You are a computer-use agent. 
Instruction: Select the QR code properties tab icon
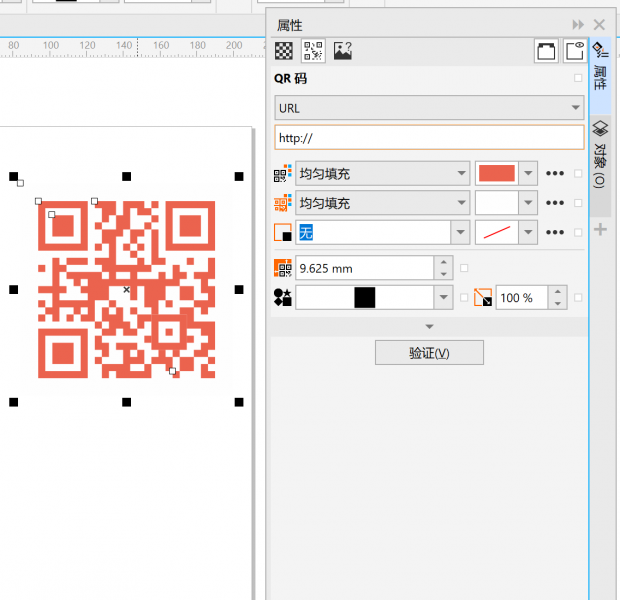313,51
